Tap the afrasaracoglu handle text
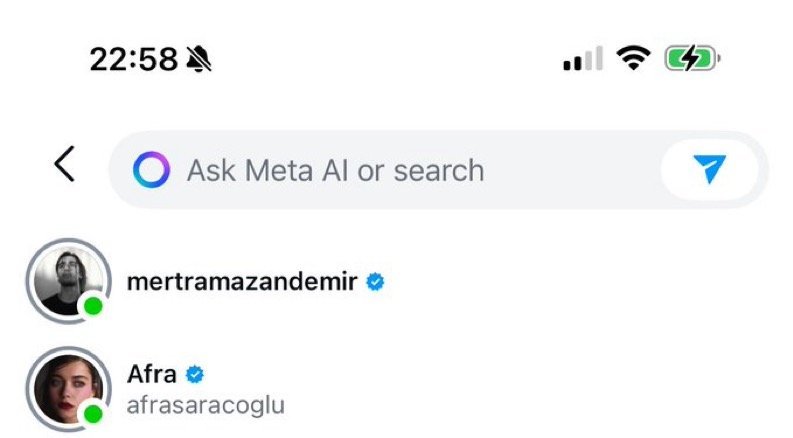Image resolution: width=793 pixels, height=438 pixels. [205, 405]
